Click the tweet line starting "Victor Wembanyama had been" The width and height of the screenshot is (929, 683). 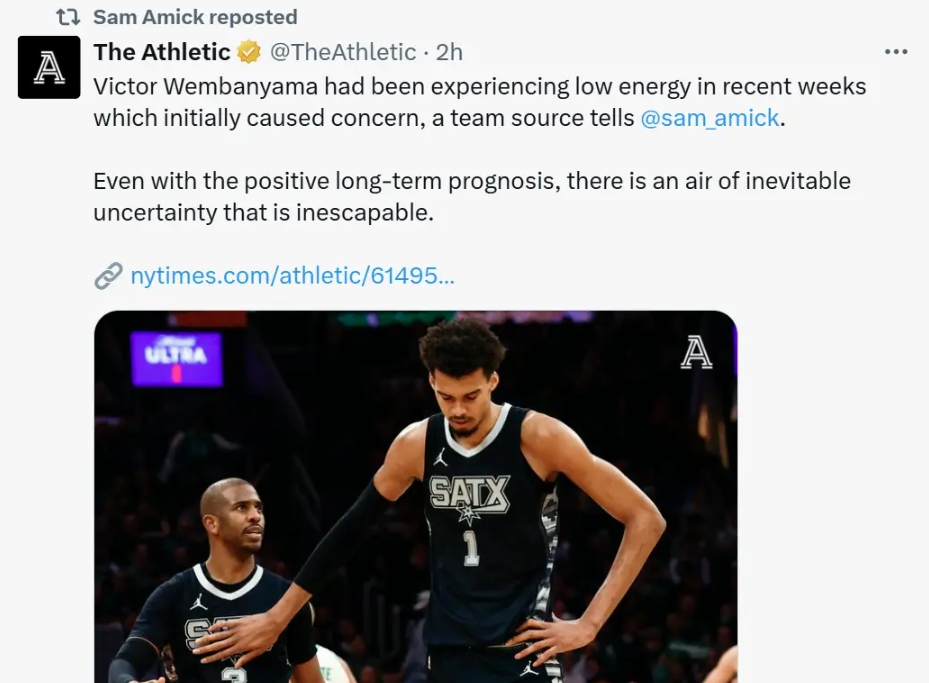[479, 86]
